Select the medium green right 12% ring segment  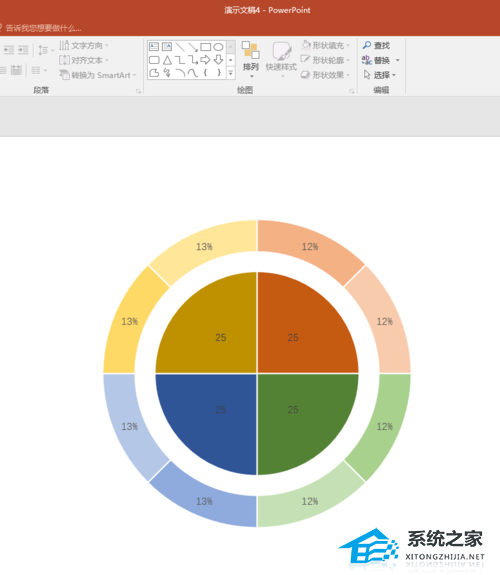click(384, 426)
